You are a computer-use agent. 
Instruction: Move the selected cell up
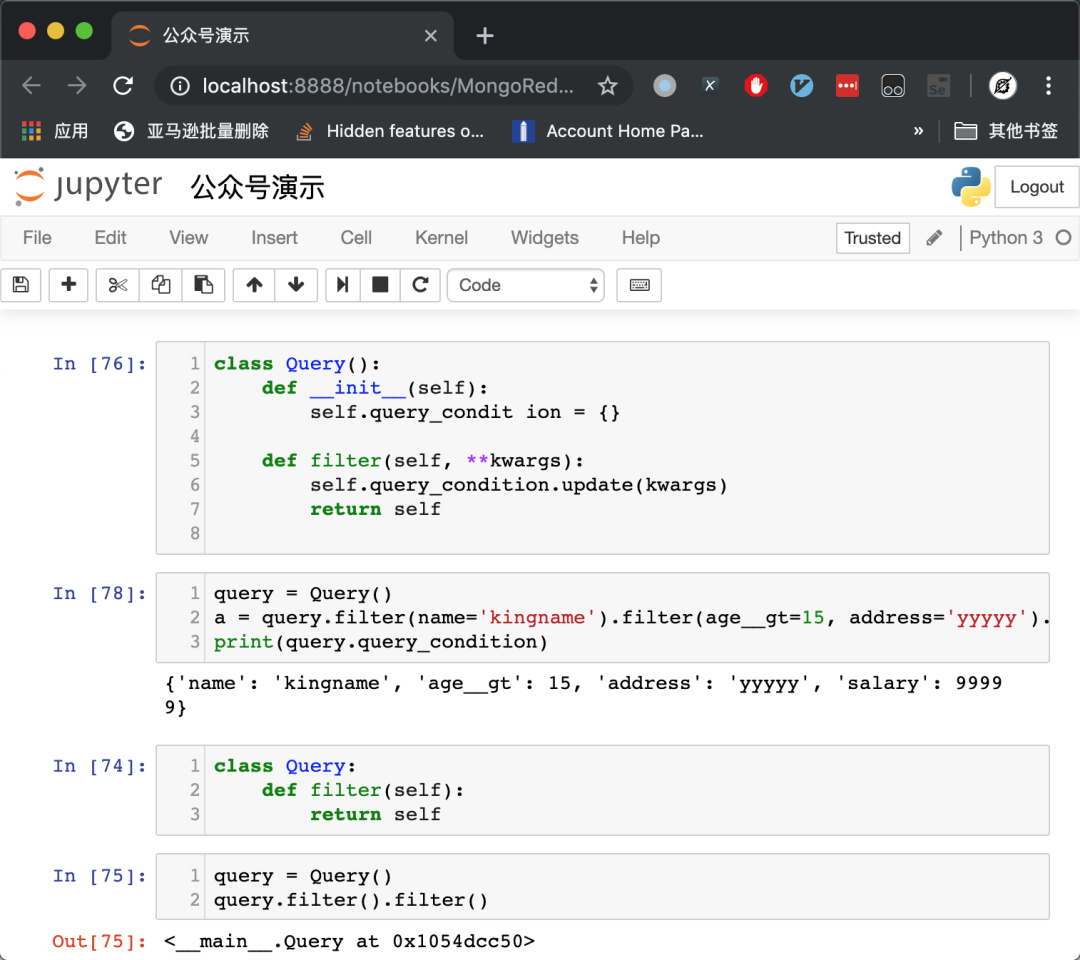(254, 285)
